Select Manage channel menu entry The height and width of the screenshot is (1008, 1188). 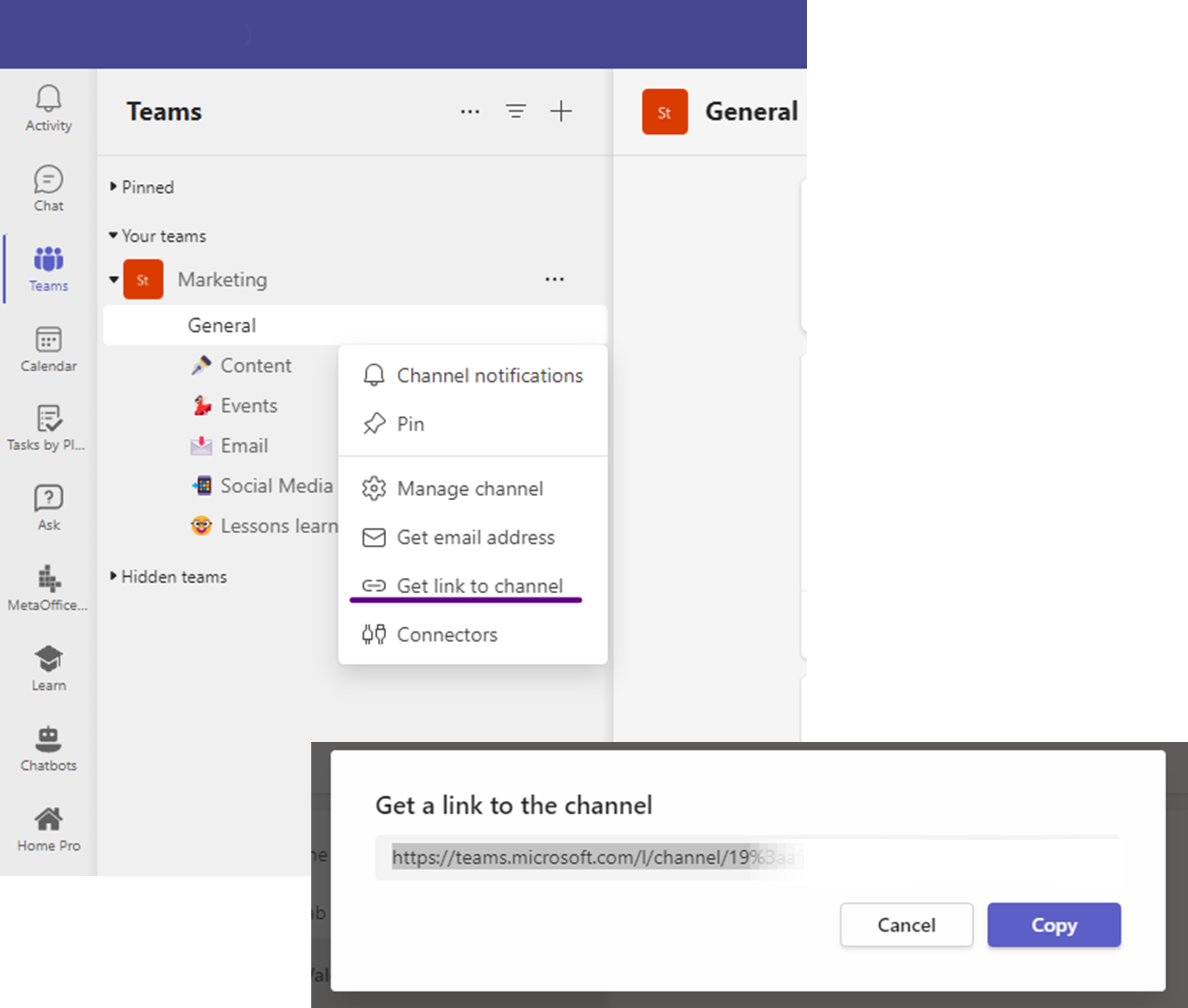coord(473,489)
